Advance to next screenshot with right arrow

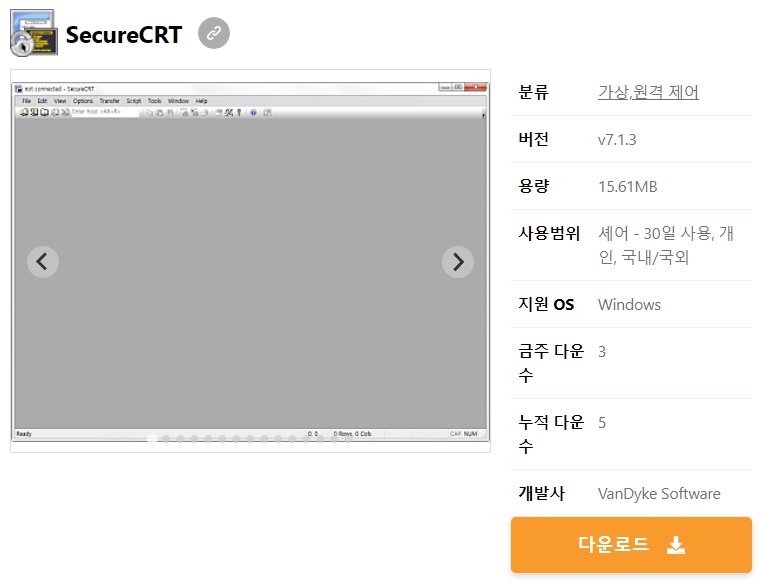[458, 262]
